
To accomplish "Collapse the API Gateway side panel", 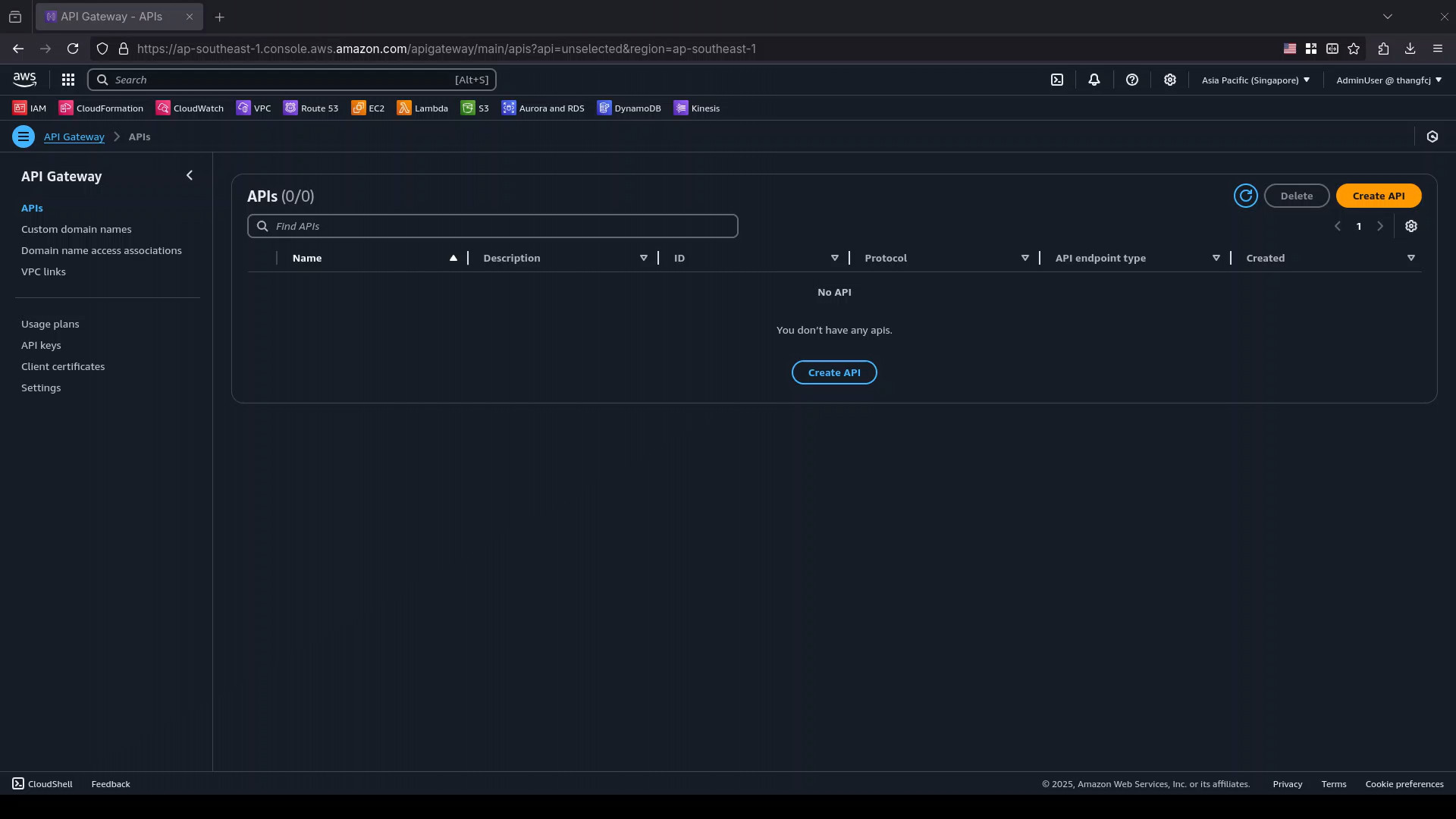I will point(190,176).
